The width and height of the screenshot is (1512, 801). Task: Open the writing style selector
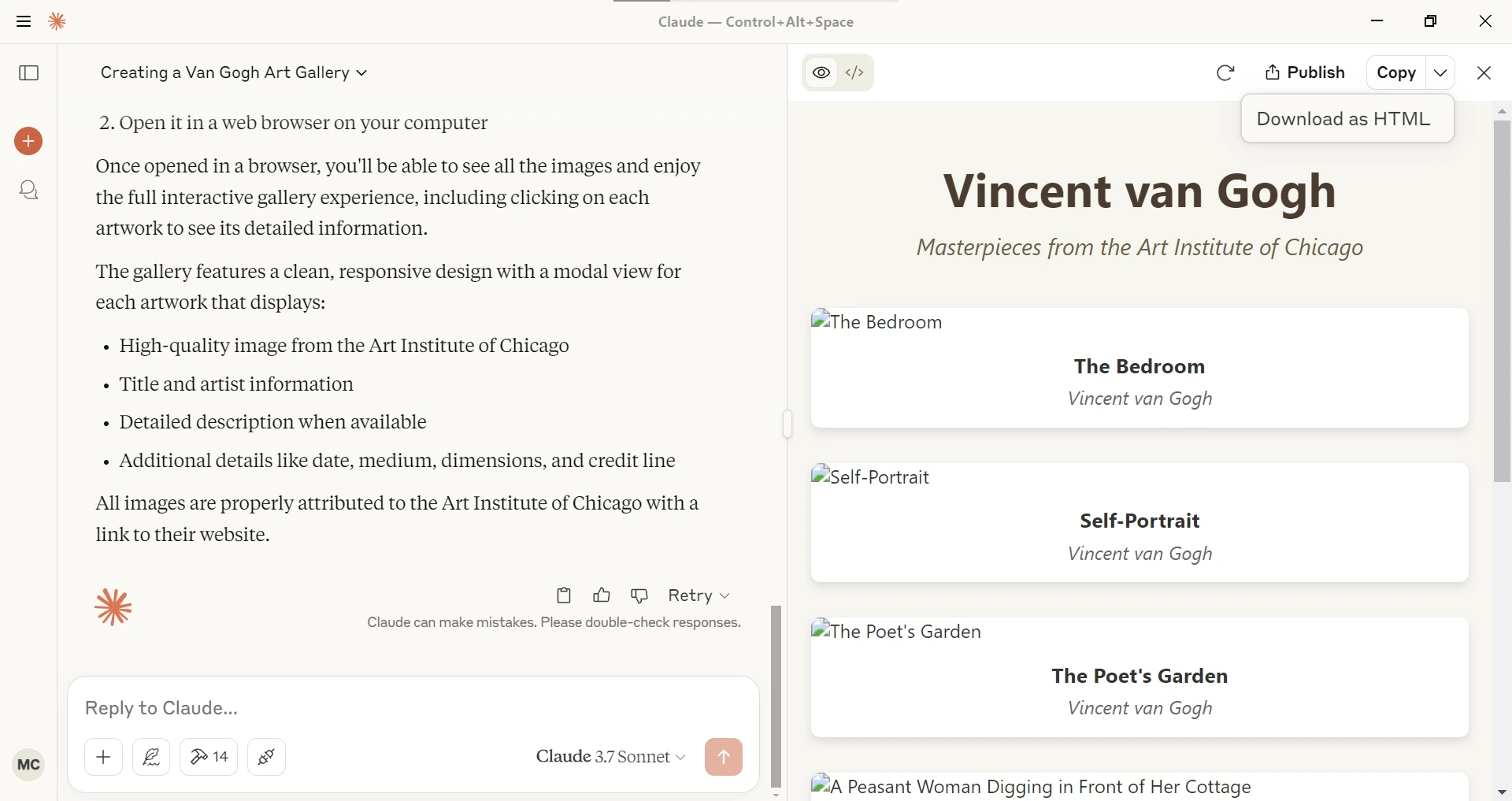151,757
